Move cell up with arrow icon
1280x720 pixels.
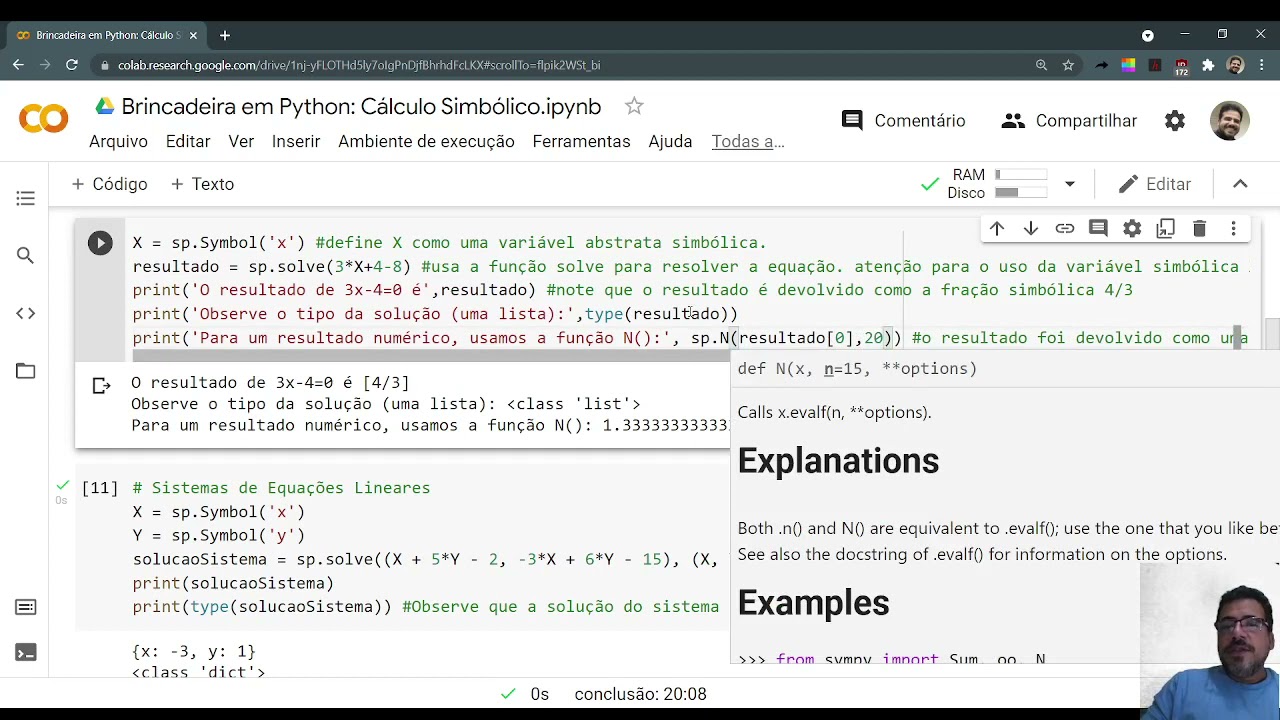(x=997, y=229)
